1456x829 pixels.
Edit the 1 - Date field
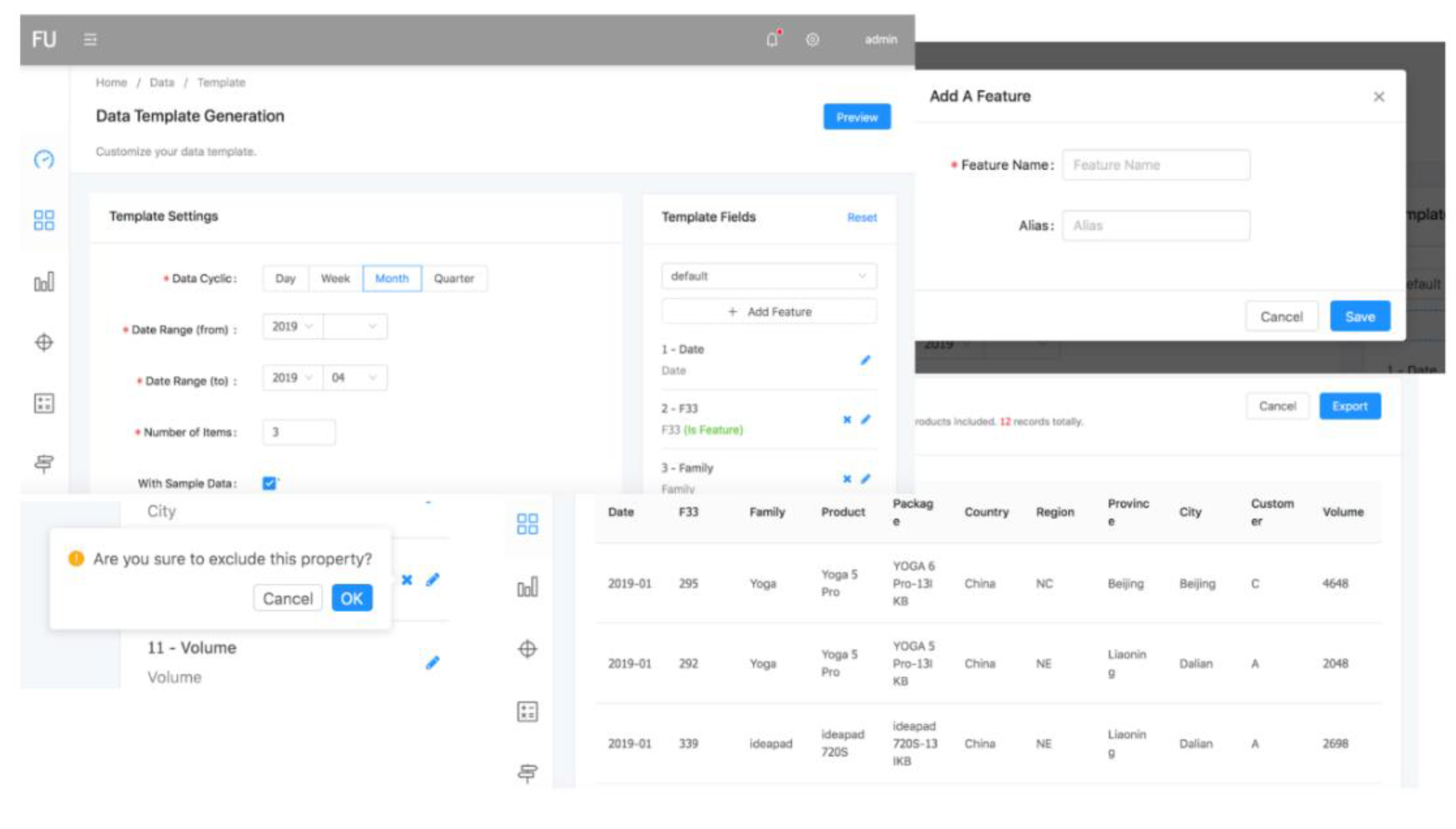coord(865,360)
